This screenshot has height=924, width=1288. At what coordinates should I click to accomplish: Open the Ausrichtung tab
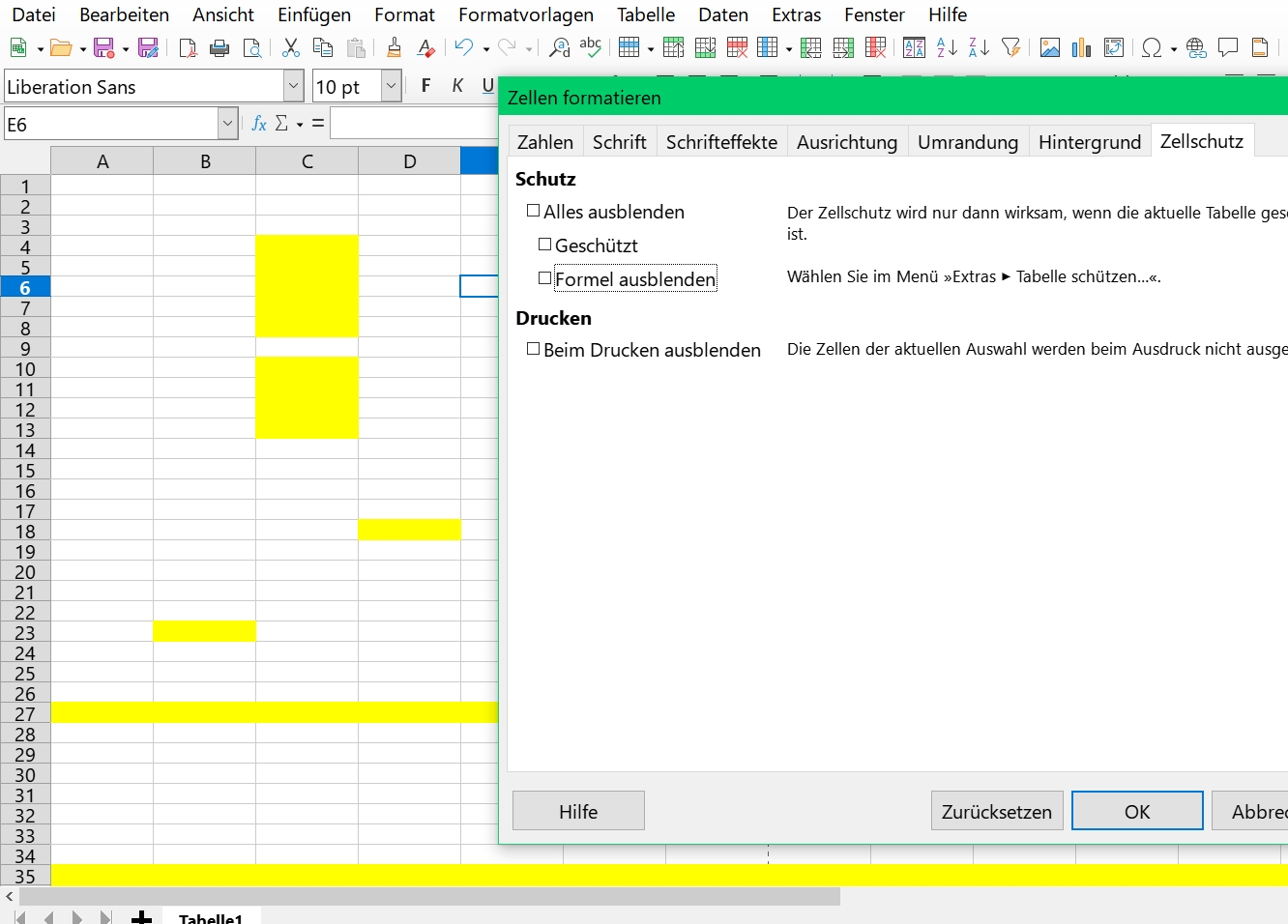pyautogui.click(x=847, y=142)
